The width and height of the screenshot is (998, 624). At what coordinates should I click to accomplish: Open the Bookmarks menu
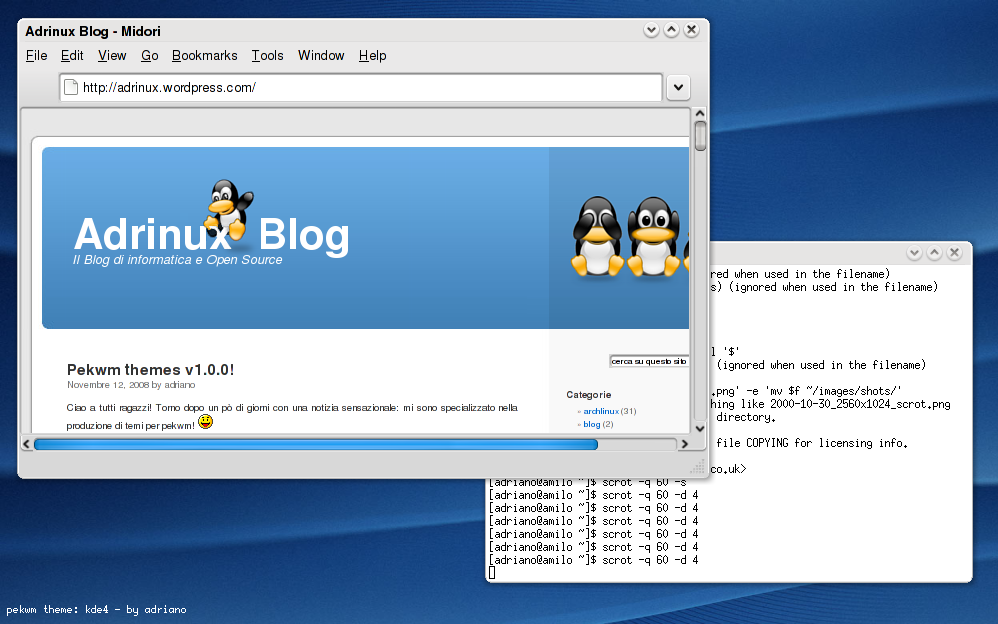[x=204, y=56]
